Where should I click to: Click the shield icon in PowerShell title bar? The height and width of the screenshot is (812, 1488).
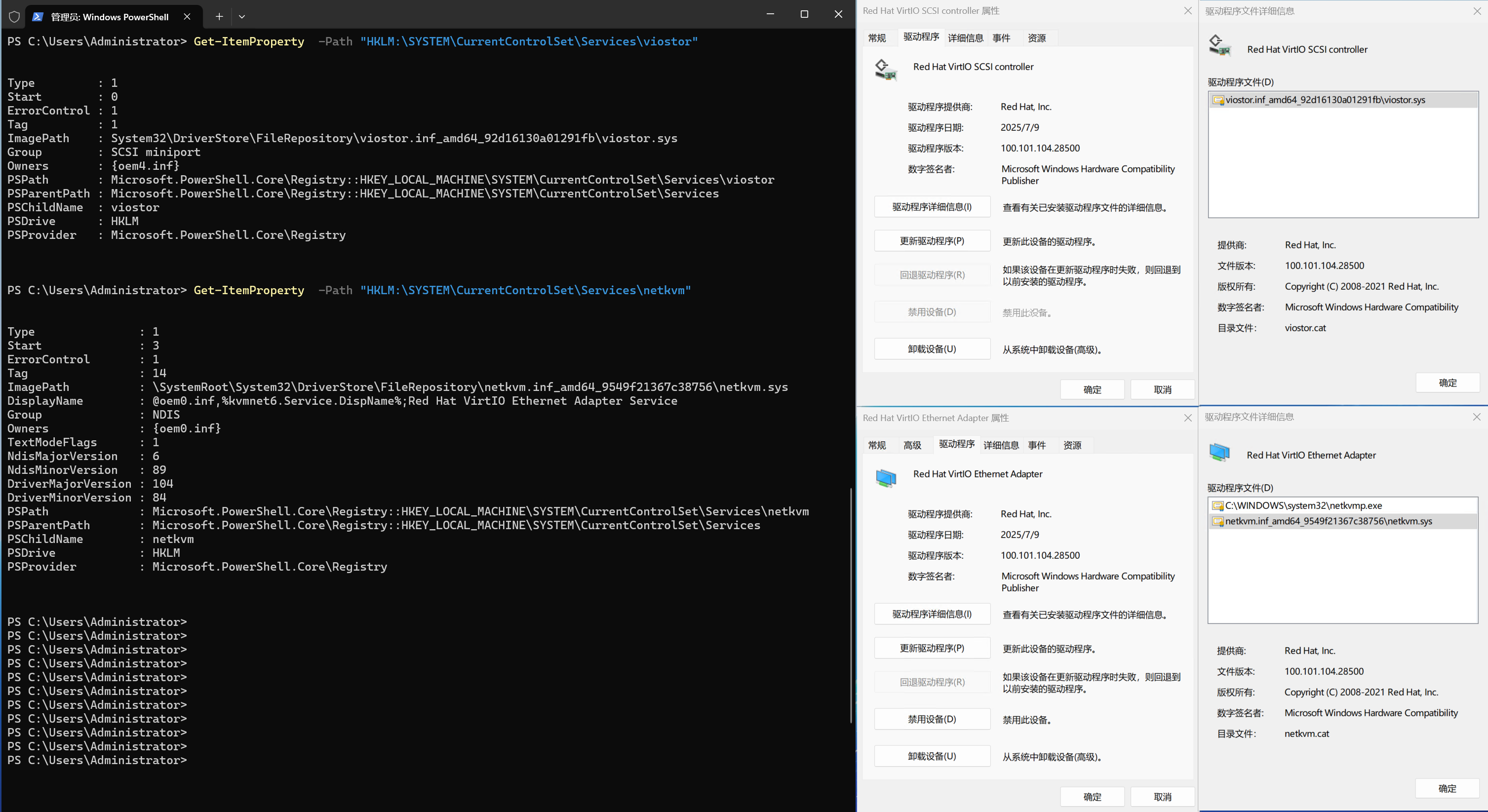click(x=14, y=17)
